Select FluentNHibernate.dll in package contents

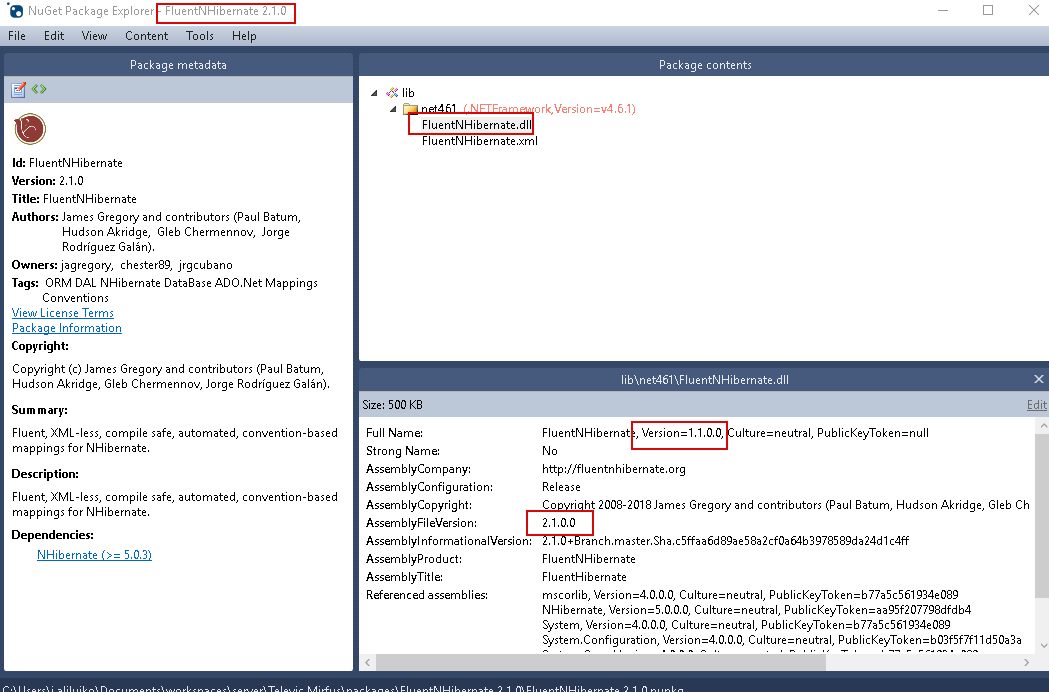(x=477, y=125)
